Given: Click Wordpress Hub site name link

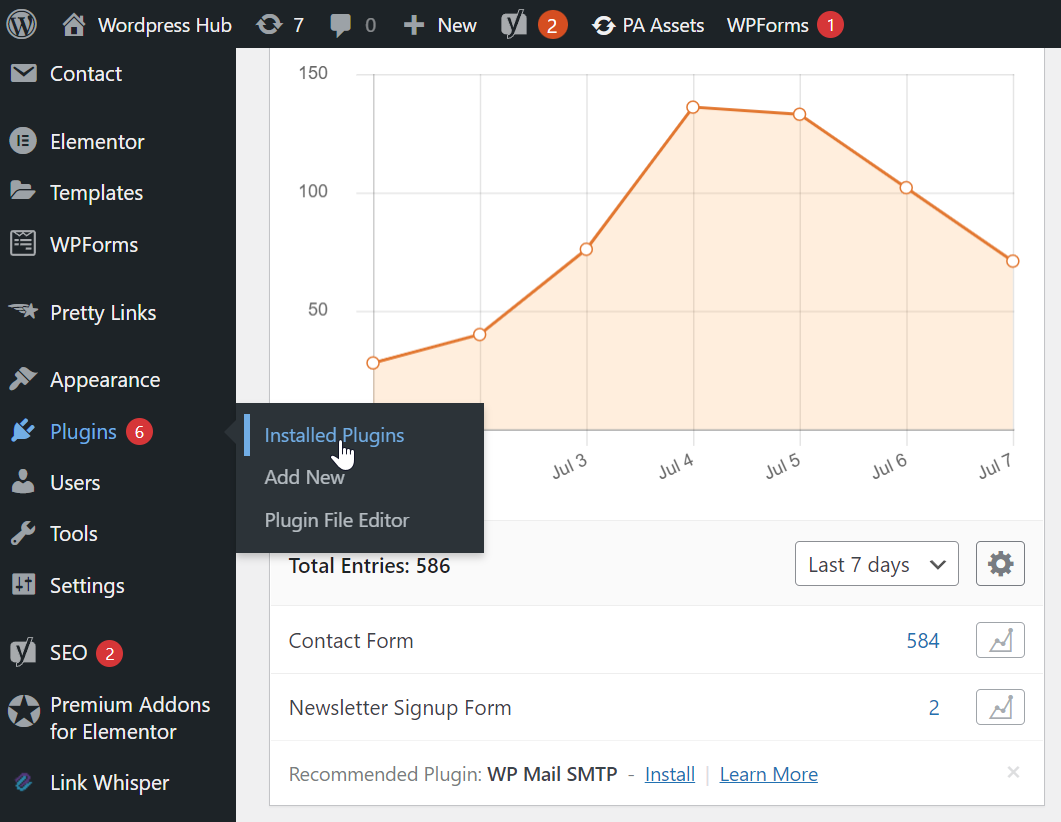Looking at the screenshot, I should click(x=165, y=25).
